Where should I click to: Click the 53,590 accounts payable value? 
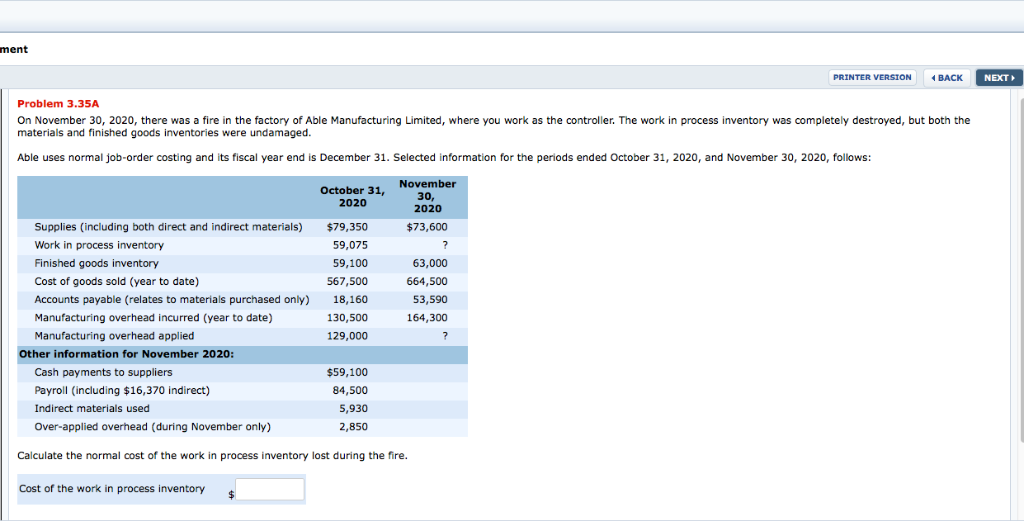click(430, 300)
